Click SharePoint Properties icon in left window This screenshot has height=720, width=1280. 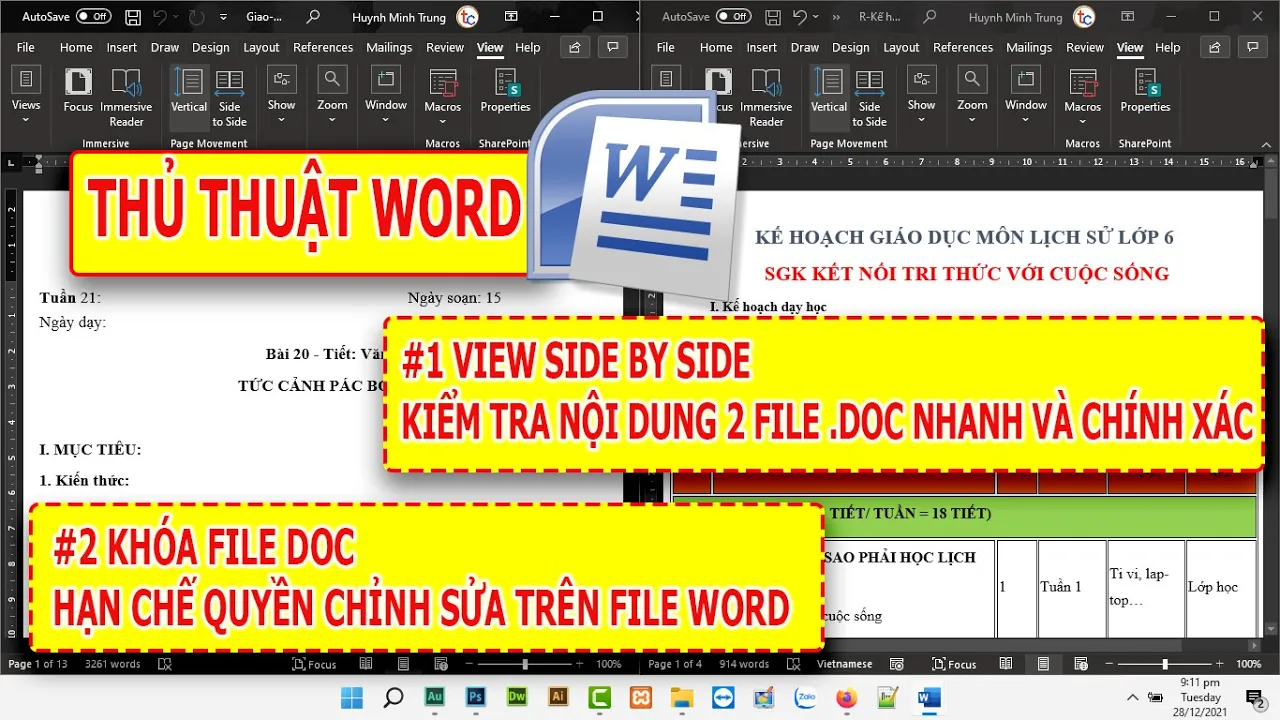[x=505, y=90]
